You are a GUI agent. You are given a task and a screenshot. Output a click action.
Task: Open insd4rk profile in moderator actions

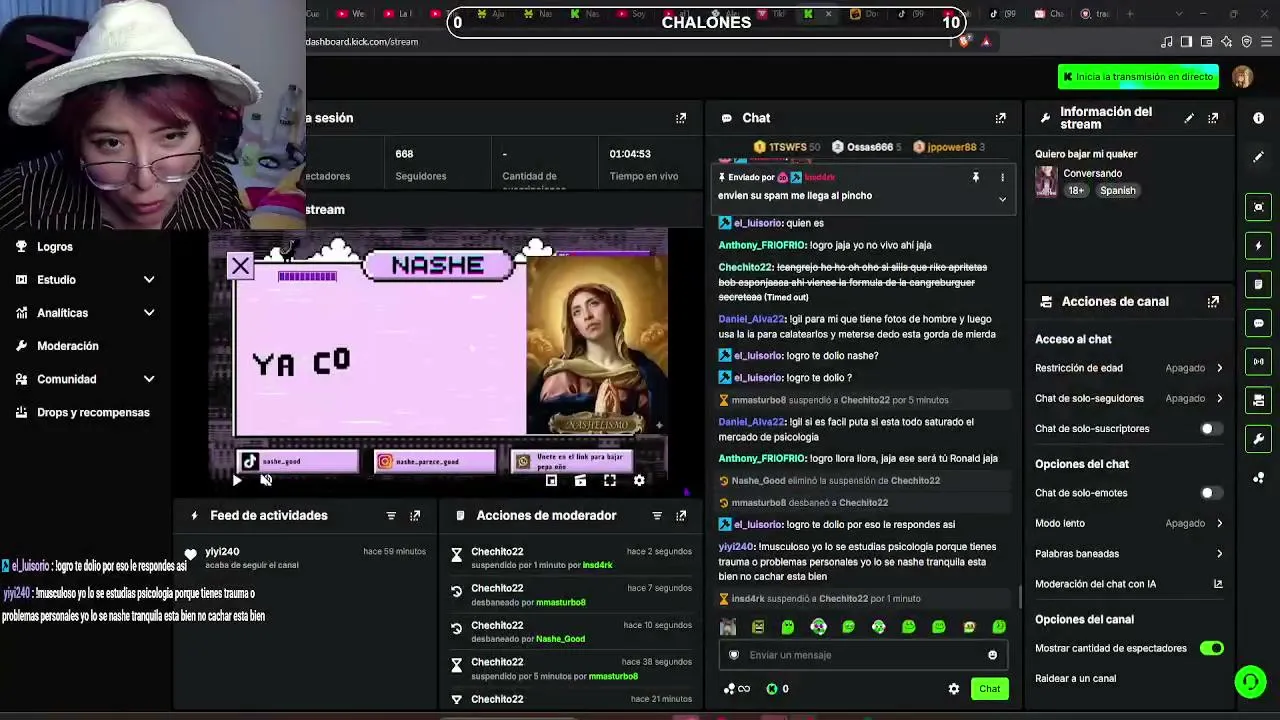tap(597, 565)
